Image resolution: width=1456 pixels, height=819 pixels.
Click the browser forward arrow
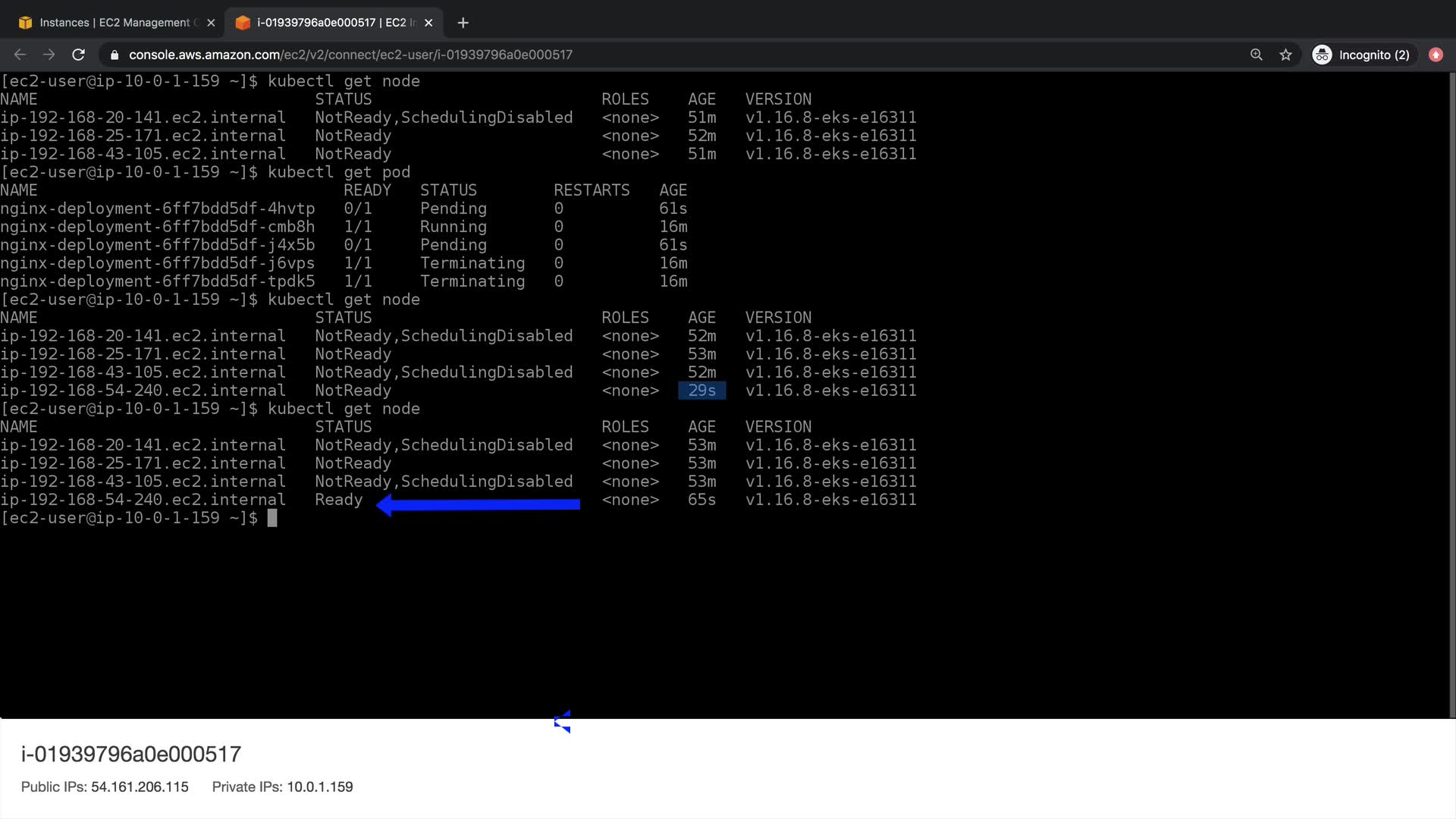(49, 55)
